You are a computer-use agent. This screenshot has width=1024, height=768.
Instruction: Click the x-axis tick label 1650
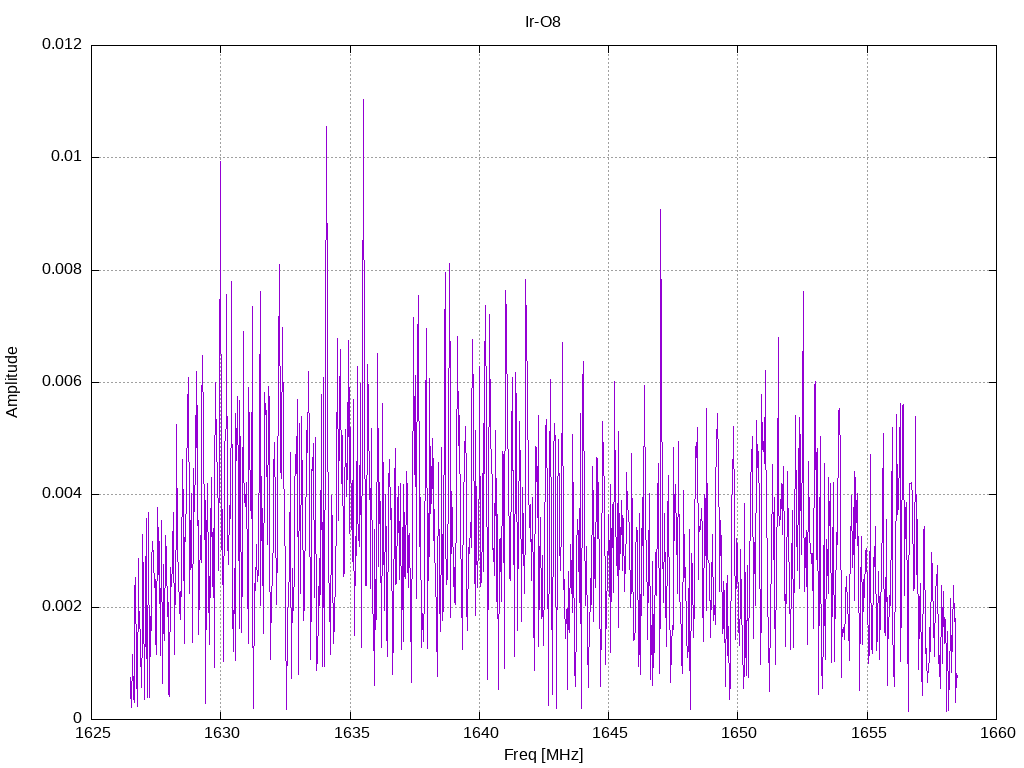pos(739,733)
